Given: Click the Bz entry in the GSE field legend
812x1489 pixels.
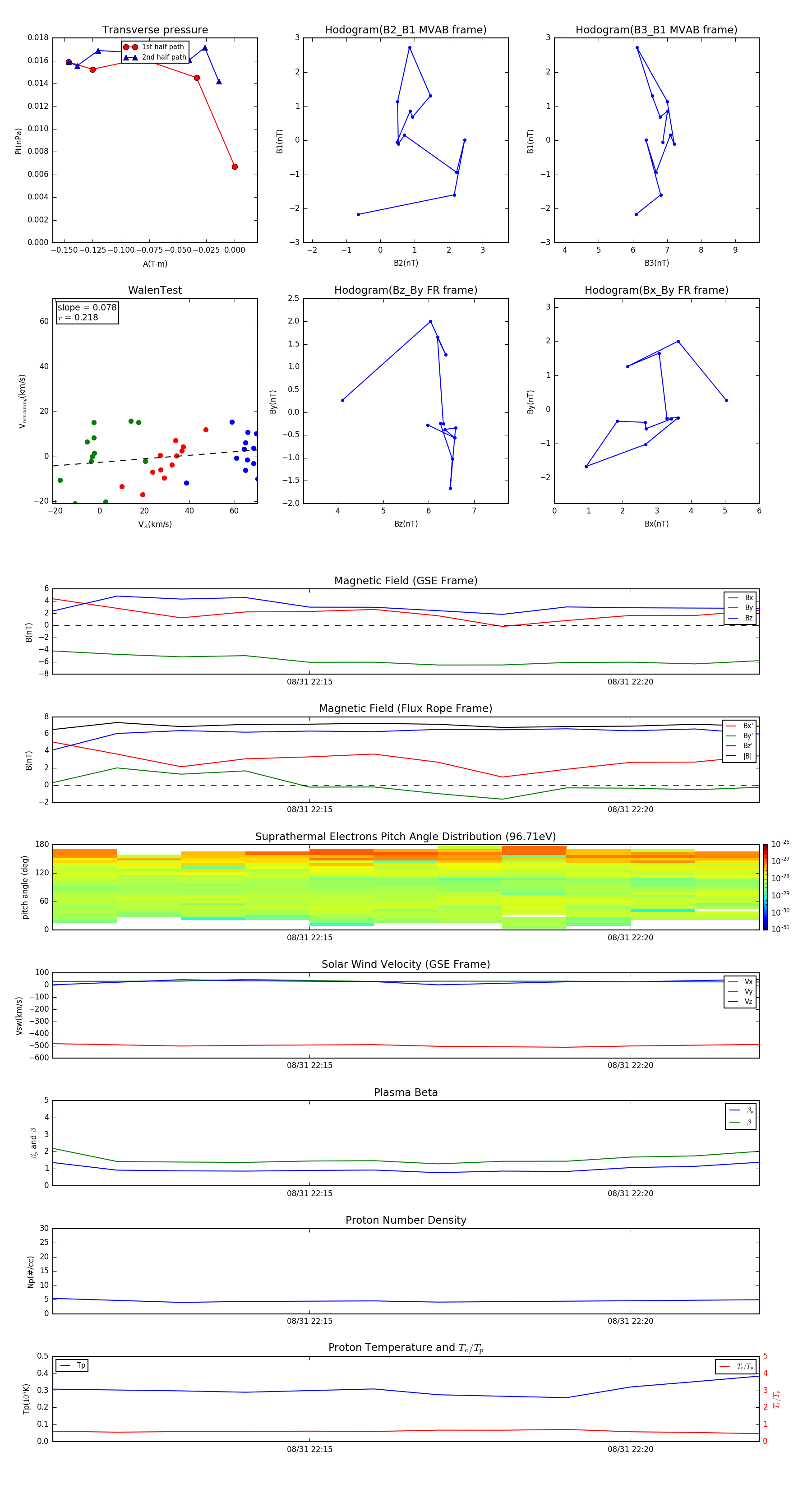Looking at the screenshot, I should [x=740, y=619].
